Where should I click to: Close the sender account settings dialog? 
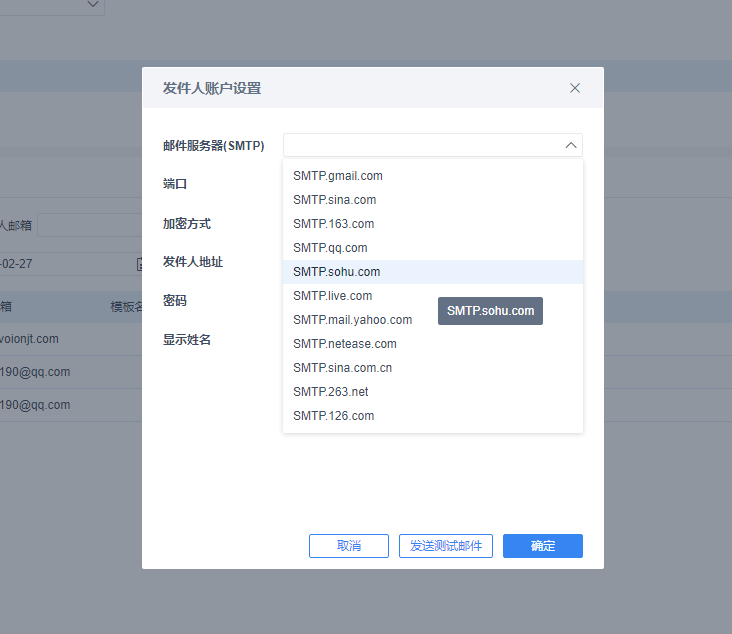tap(575, 88)
